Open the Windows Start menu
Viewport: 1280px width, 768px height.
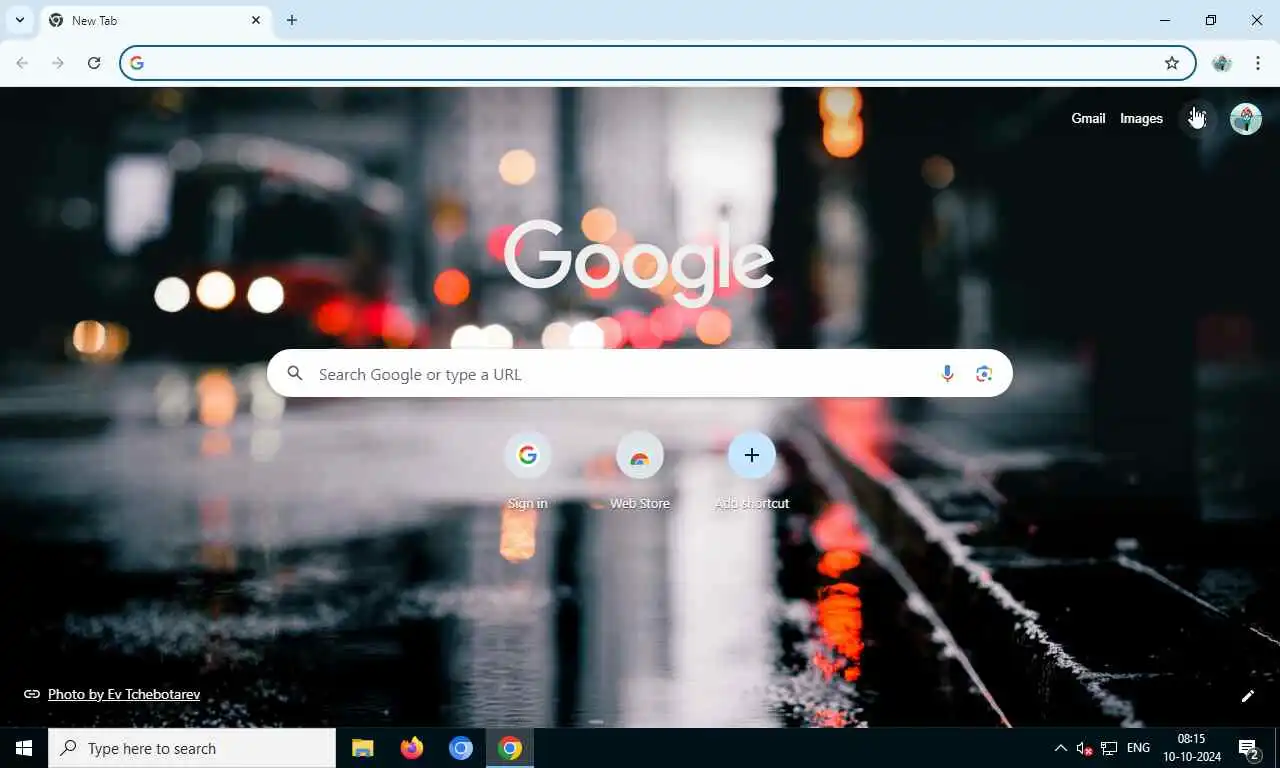tap(24, 748)
